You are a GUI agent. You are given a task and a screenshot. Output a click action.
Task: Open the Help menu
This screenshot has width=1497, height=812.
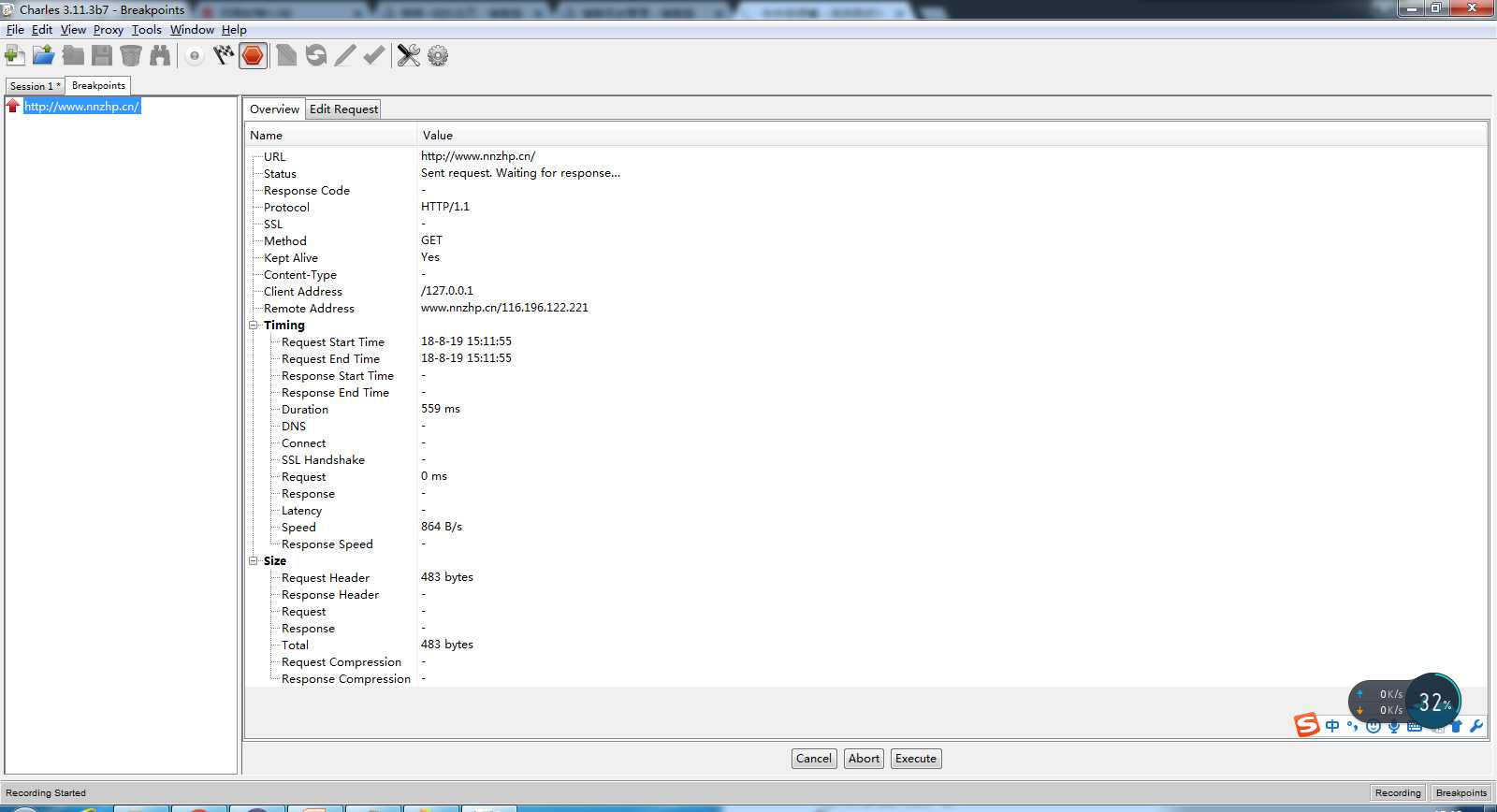pos(234,29)
